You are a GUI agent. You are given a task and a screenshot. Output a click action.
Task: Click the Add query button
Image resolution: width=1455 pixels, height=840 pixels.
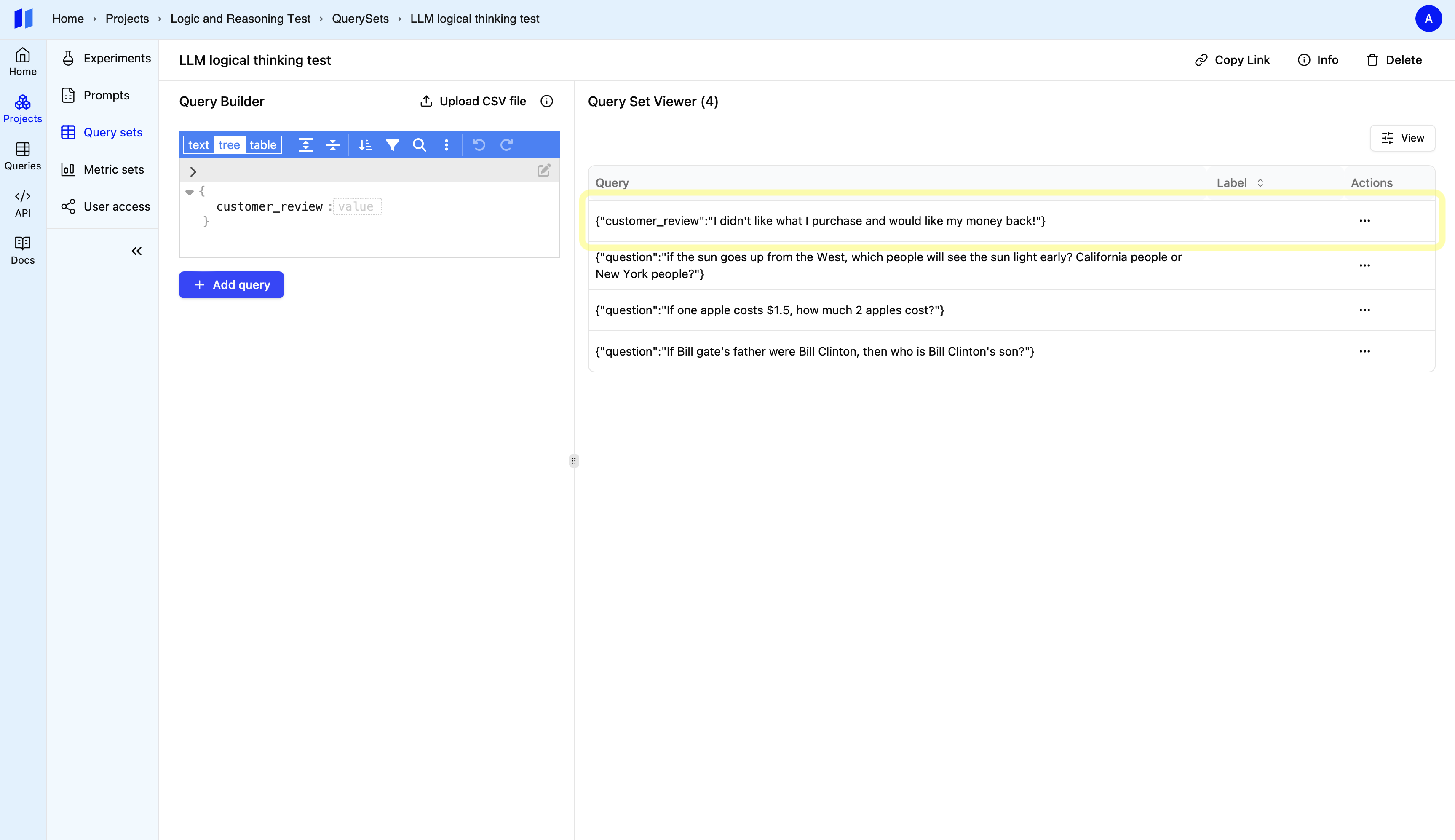pos(231,285)
